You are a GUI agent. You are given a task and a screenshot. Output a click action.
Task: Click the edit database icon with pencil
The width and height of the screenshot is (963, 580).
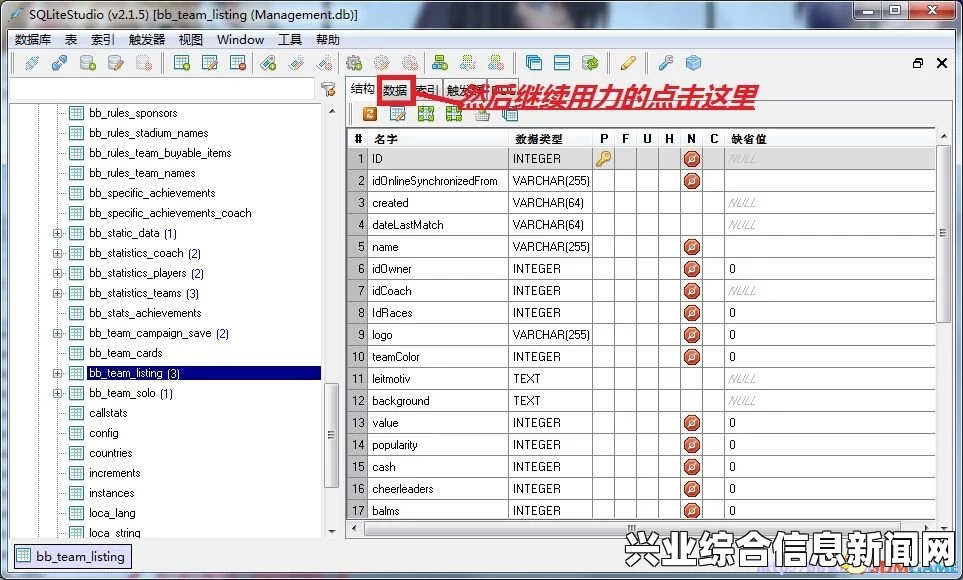(x=116, y=63)
